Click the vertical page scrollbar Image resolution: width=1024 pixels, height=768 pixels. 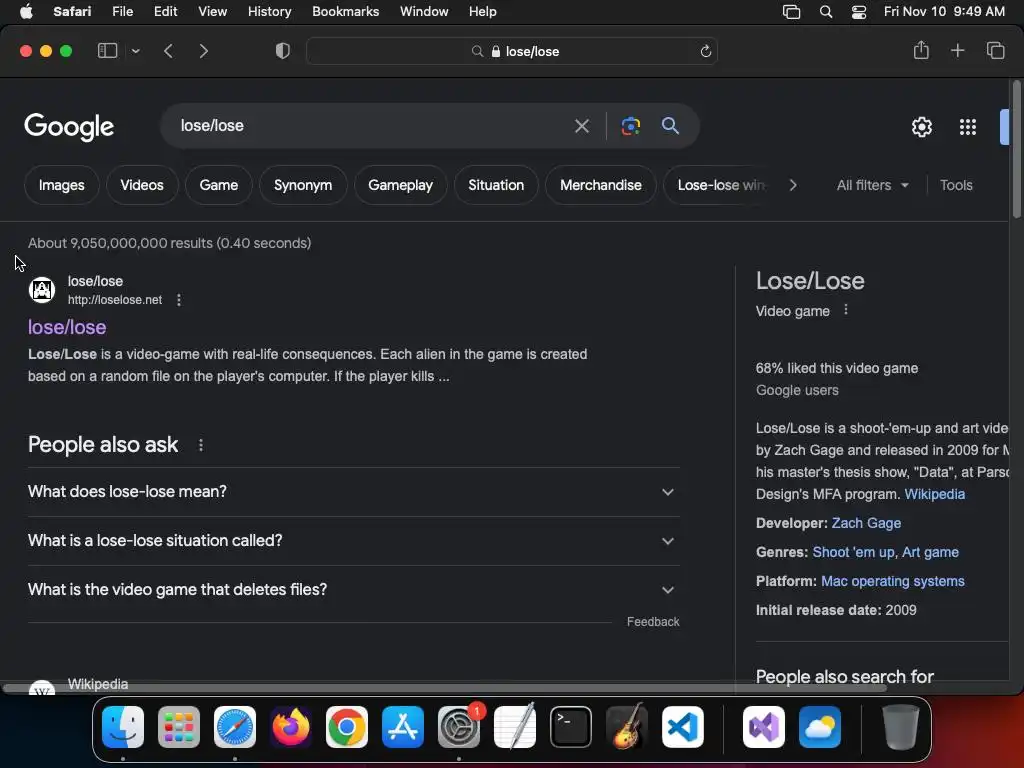(1017, 150)
